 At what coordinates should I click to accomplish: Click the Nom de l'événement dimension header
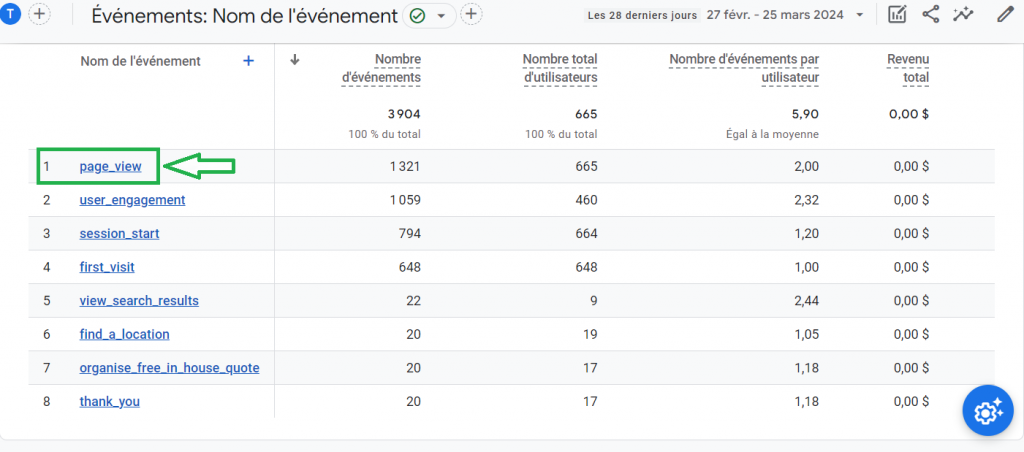point(140,61)
